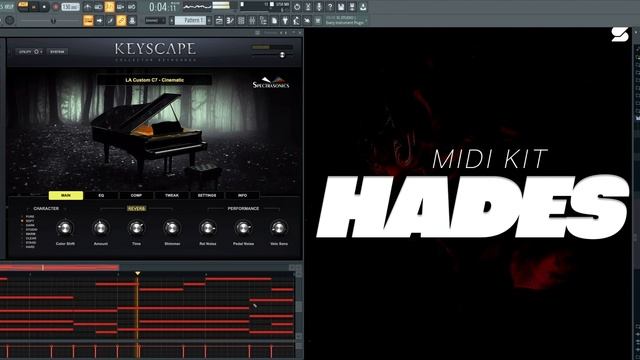Click the Spectrasonics logo
Screen dimensions: 640x360
pyautogui.click(x=271, y=82)
